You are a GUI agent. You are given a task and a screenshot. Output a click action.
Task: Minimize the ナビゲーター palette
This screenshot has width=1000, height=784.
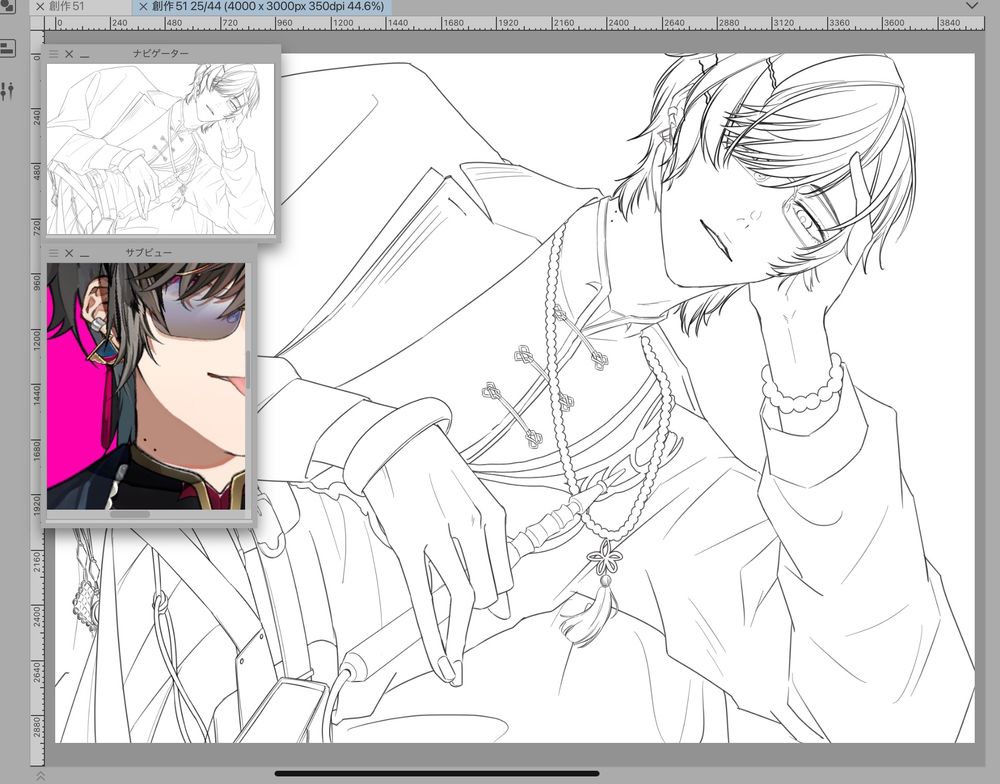(x=85, y=55)
